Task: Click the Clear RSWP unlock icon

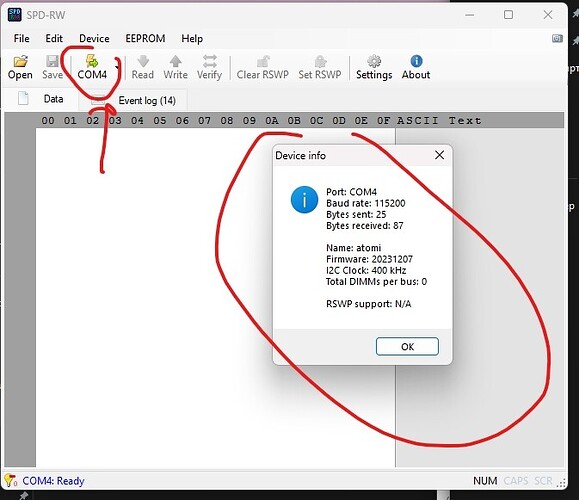Action: pyautogui.click(x=263, y=61)
